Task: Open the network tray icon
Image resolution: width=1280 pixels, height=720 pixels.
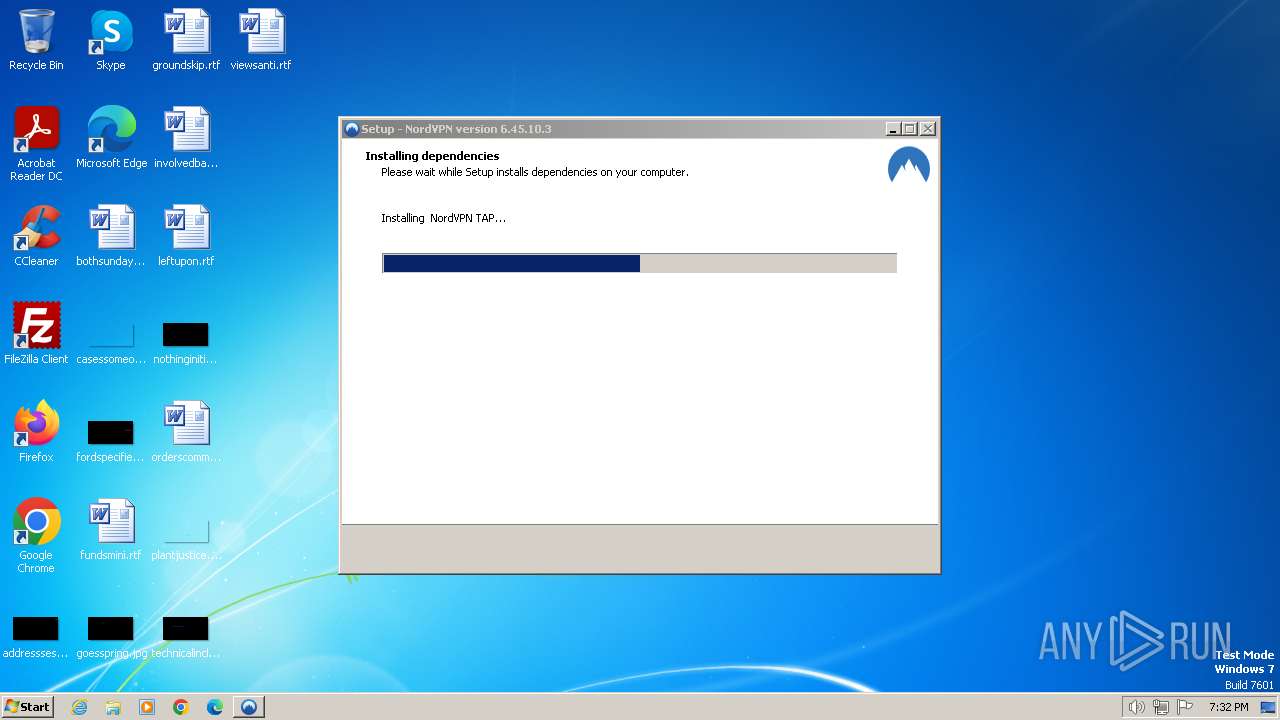Action: click(1161, 707)
